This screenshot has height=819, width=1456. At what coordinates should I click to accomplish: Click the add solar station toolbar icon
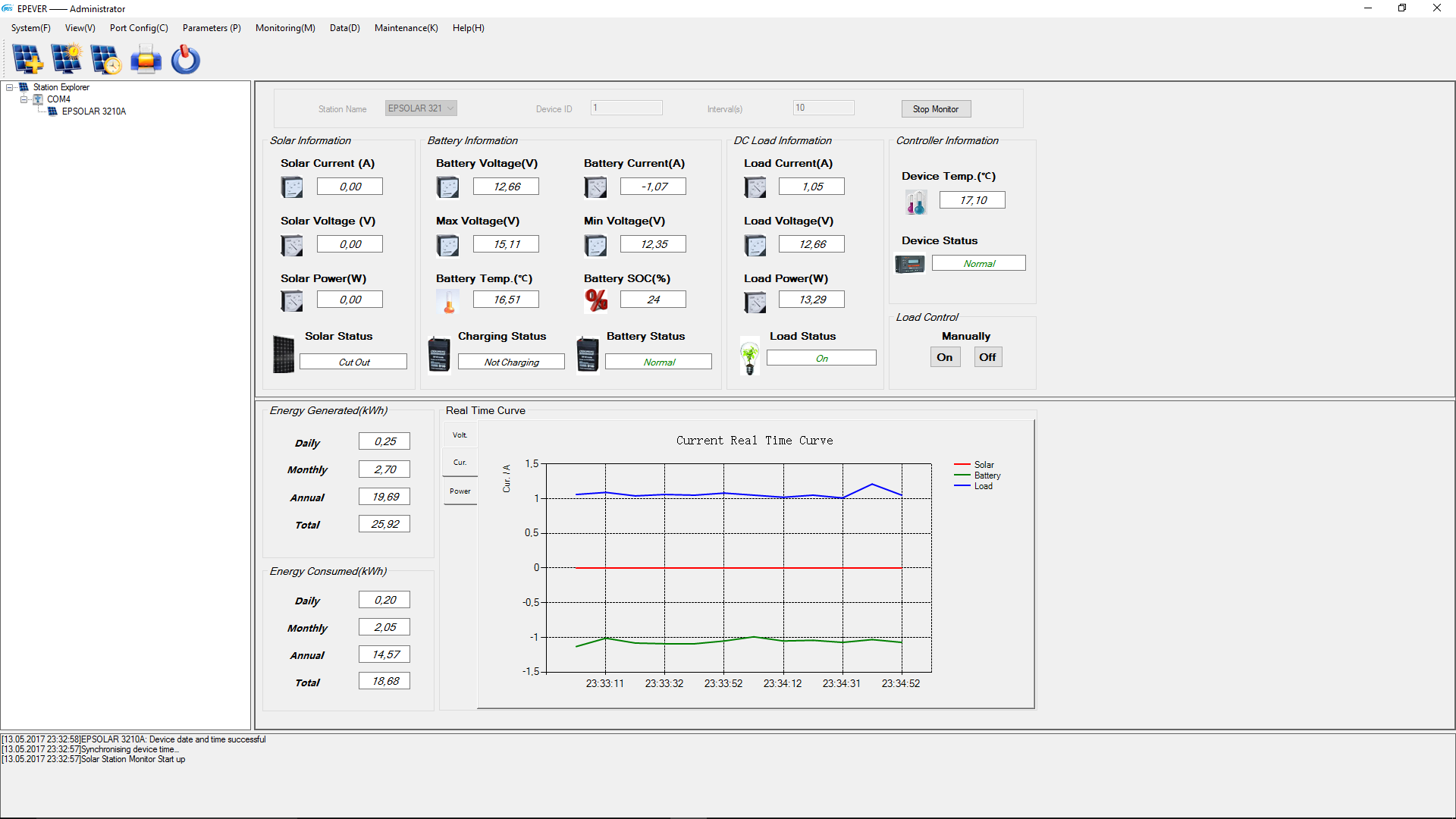tap(28, 59)
